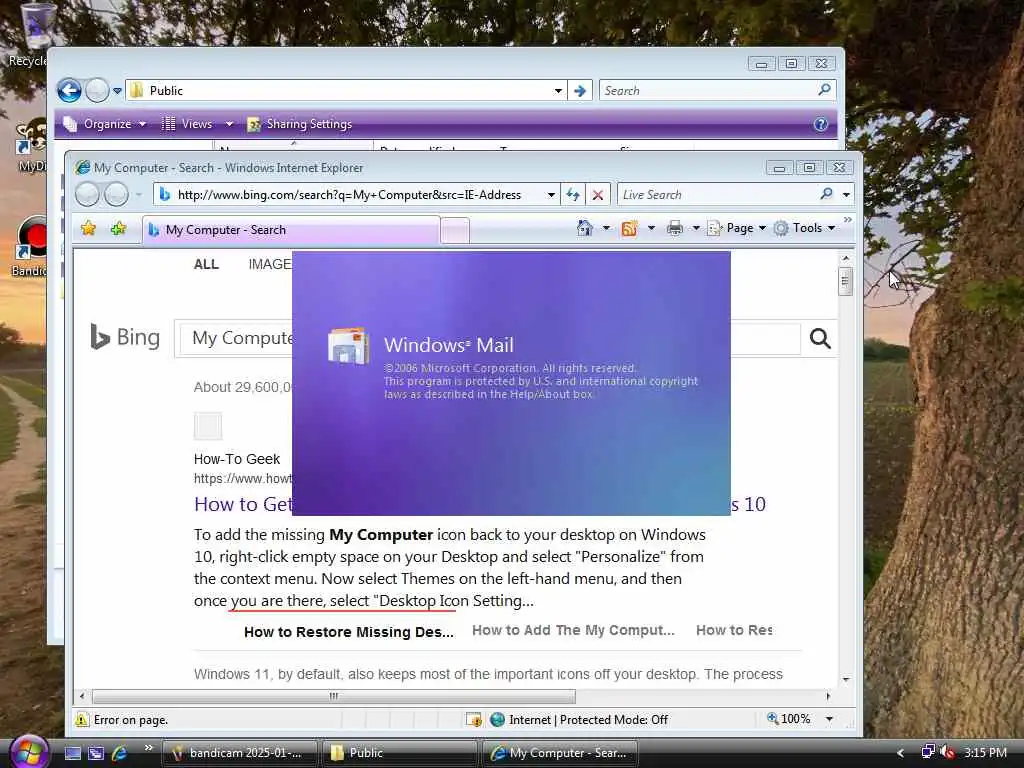The image size is (1024, 768).
Task: Click the Internet Explorer Back button
Action: [x=88, y=194]
